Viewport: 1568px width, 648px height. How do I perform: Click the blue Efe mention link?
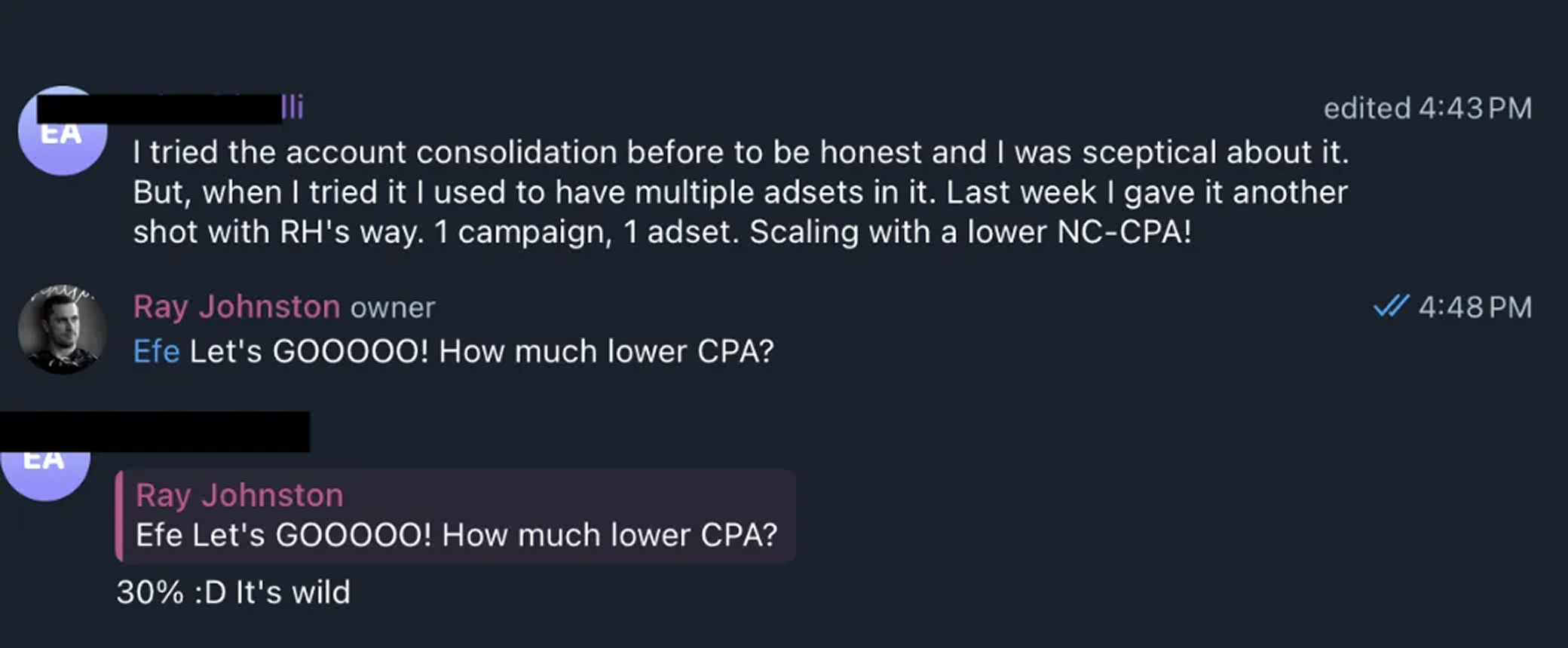pos(156,351)
